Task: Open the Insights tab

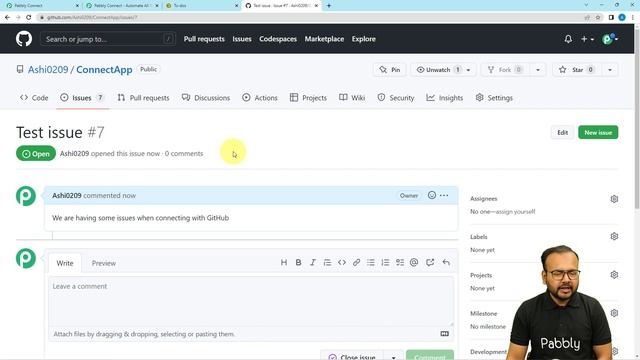Action: pyautogui.click(x=445, y=98)
